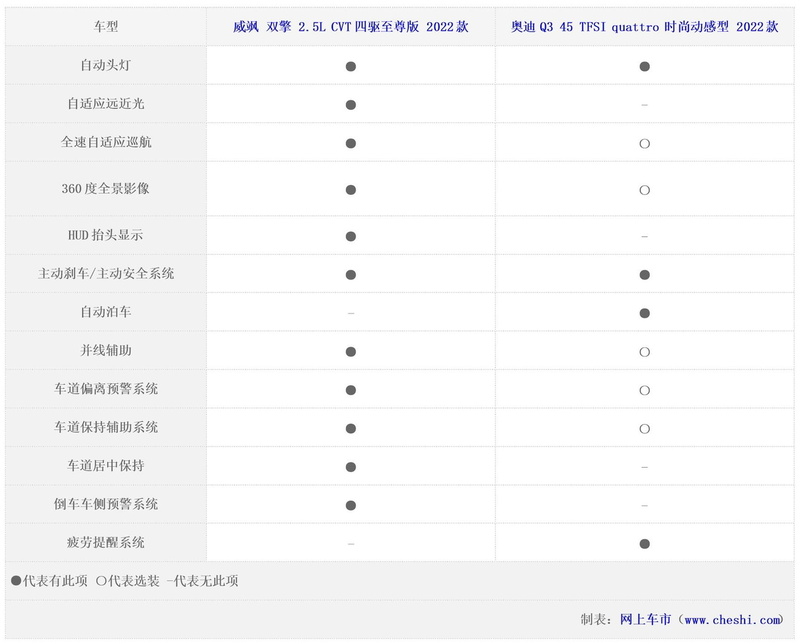Click 奥迪 Q3 hollow circle for 车道保持辅助系统
Viewport: 800px width, 644px height.
(x=644, y=429)
